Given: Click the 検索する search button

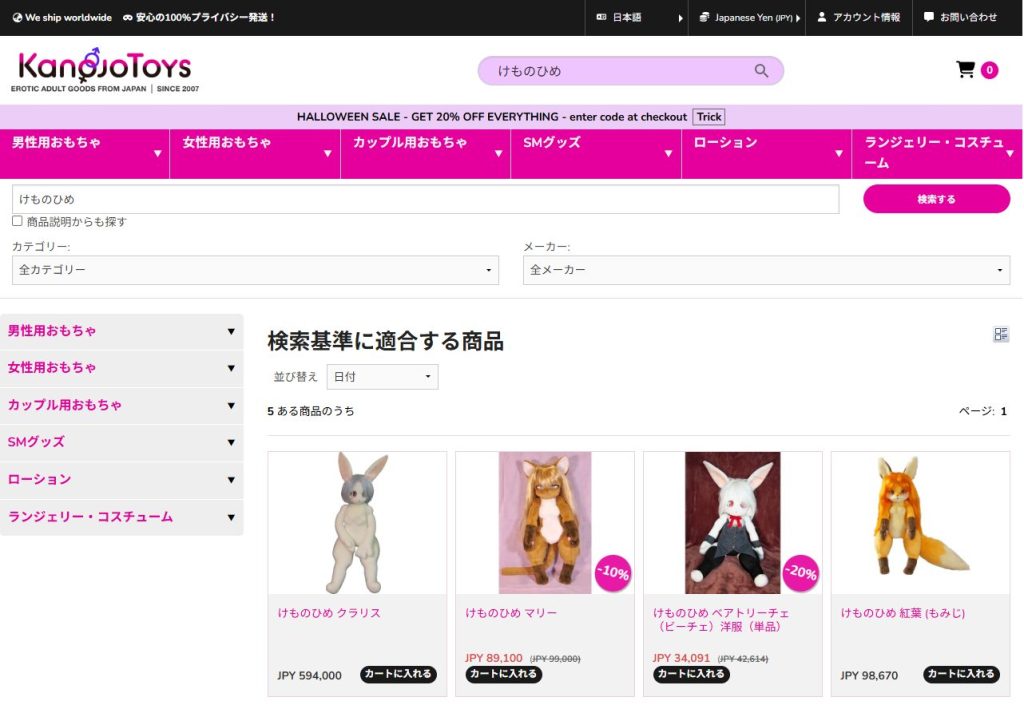Looking at the screenshot, I should pos(936,198).
